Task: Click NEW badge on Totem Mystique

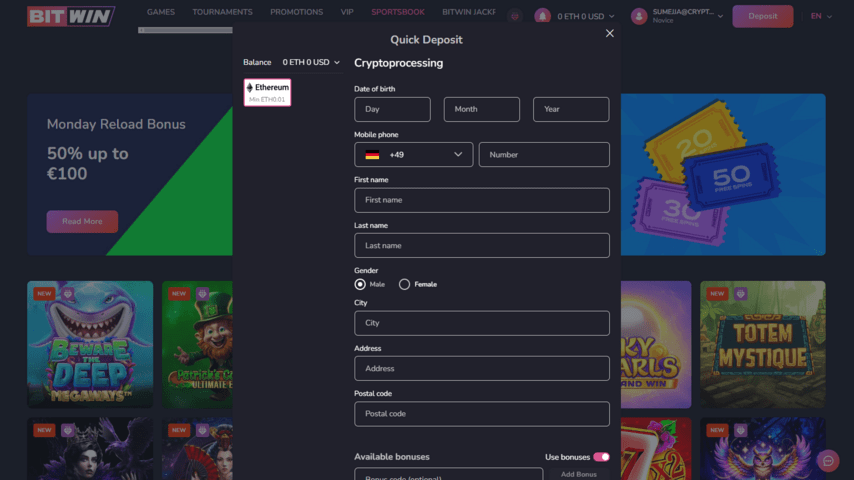Action: click(717, 294)
